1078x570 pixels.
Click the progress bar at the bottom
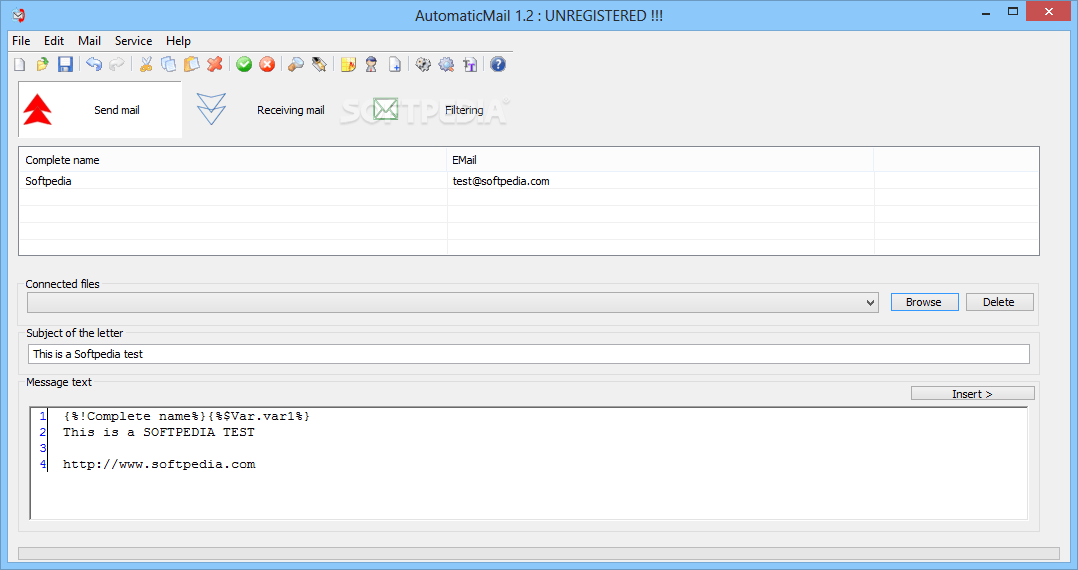(538, 553)
